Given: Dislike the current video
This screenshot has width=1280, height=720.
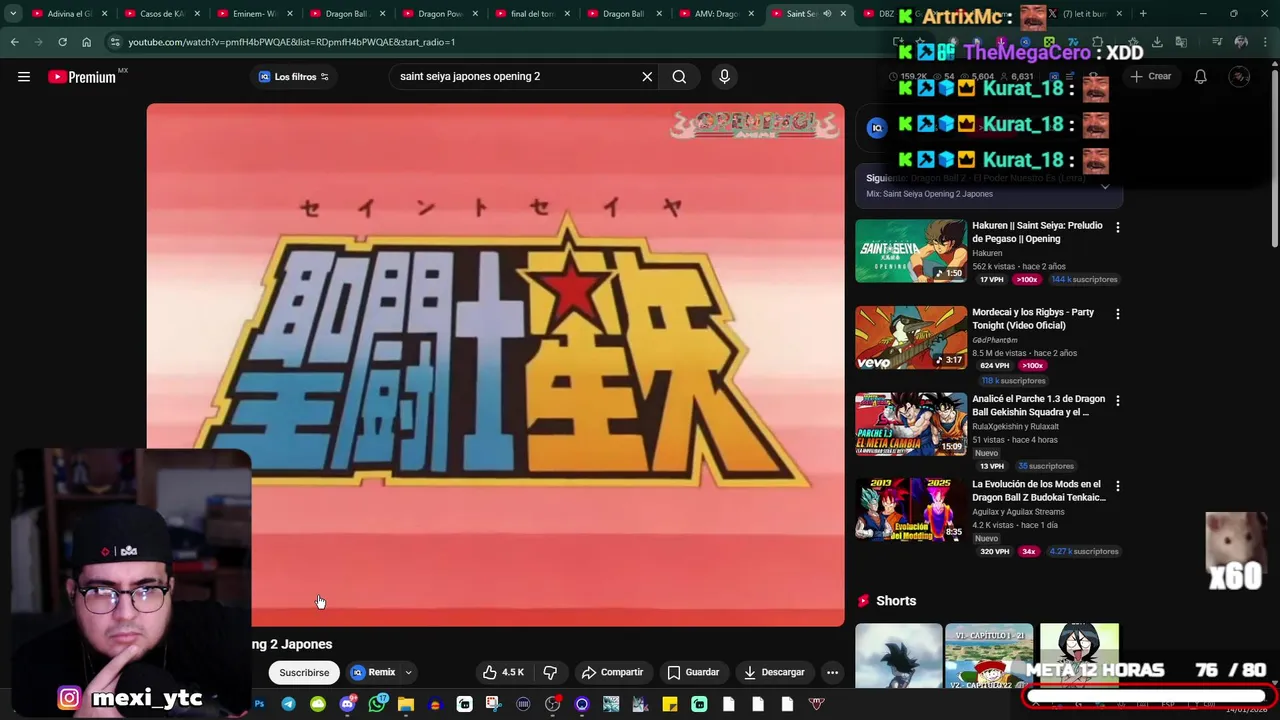Looking at the screenshot, I should pos(550,672).
